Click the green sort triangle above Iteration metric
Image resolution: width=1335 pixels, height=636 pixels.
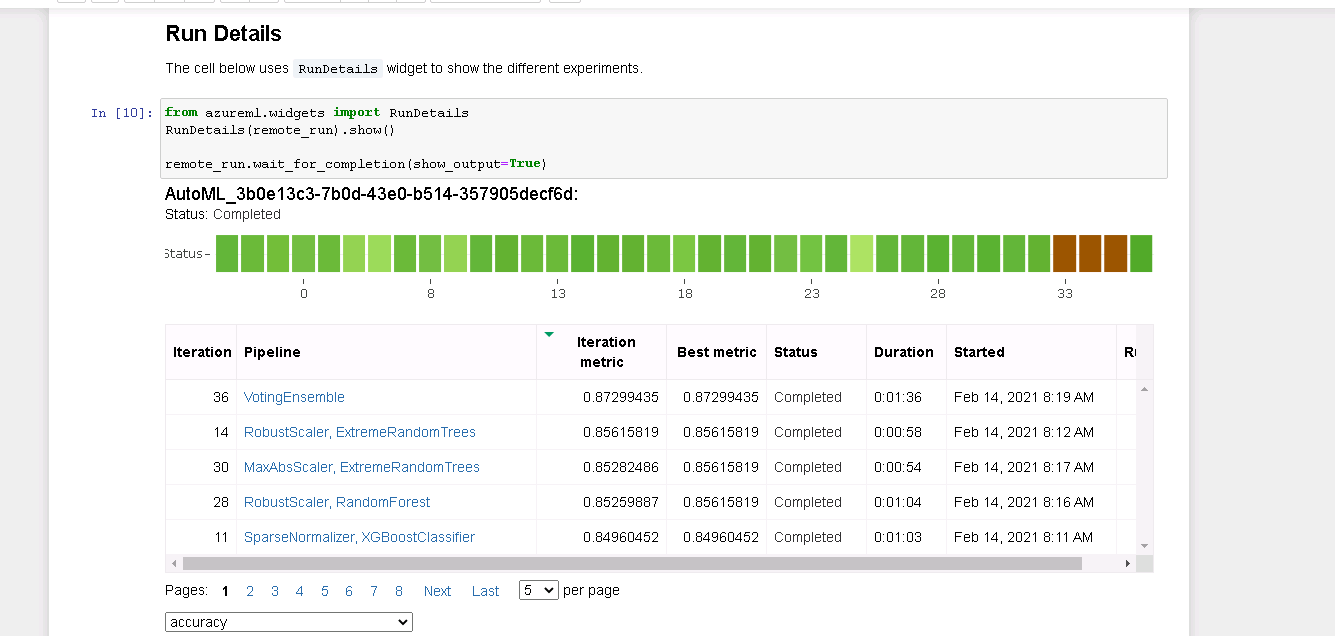tap(548, 334)
